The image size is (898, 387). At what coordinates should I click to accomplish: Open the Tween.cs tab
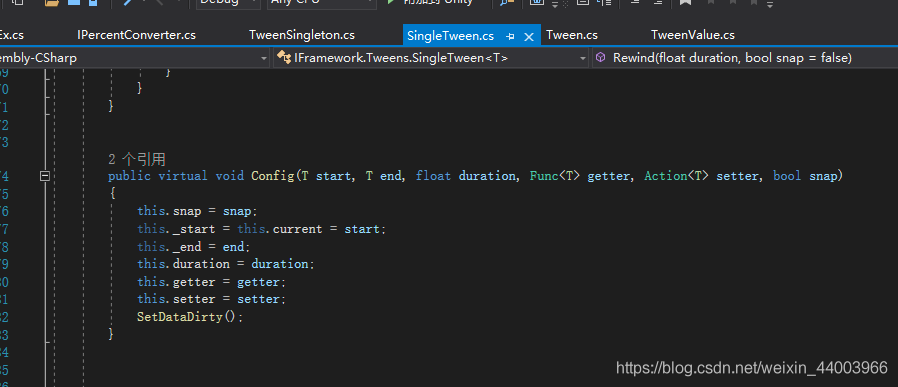click(572, 35)
